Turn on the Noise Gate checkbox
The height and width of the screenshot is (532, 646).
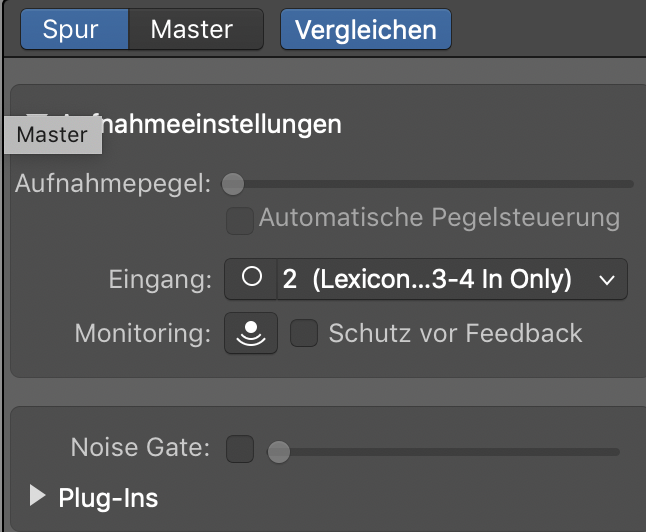point(240,450)
